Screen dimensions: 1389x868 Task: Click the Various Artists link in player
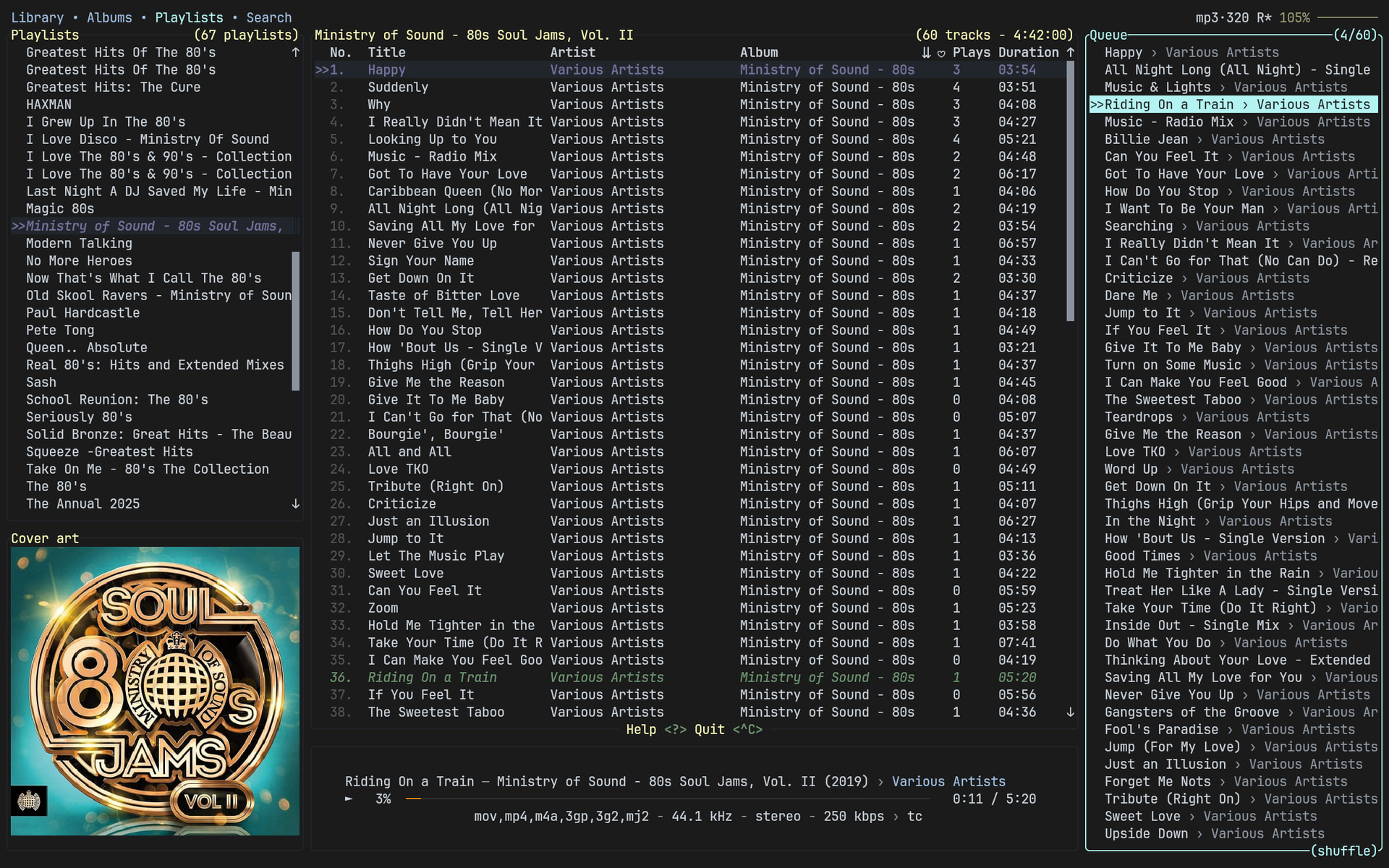[948, 781]
